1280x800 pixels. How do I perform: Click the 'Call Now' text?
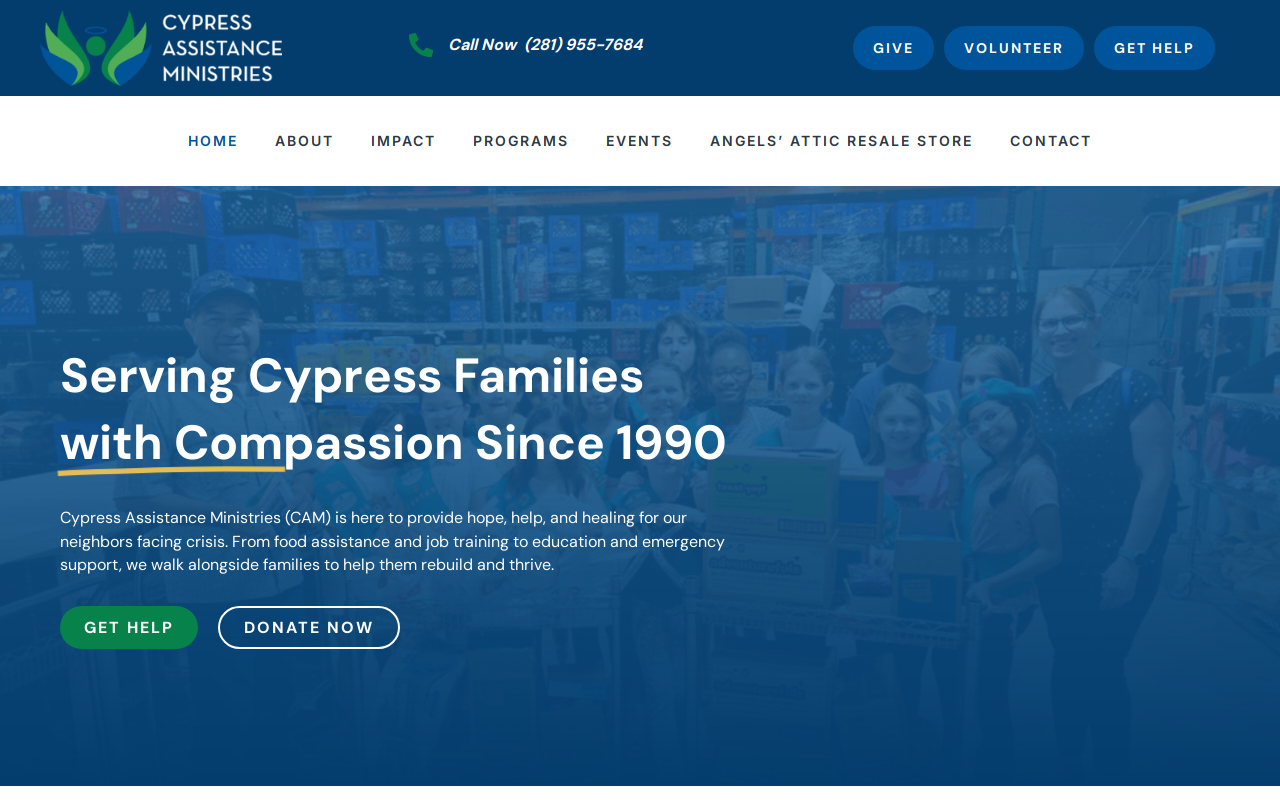coord(482,45)
